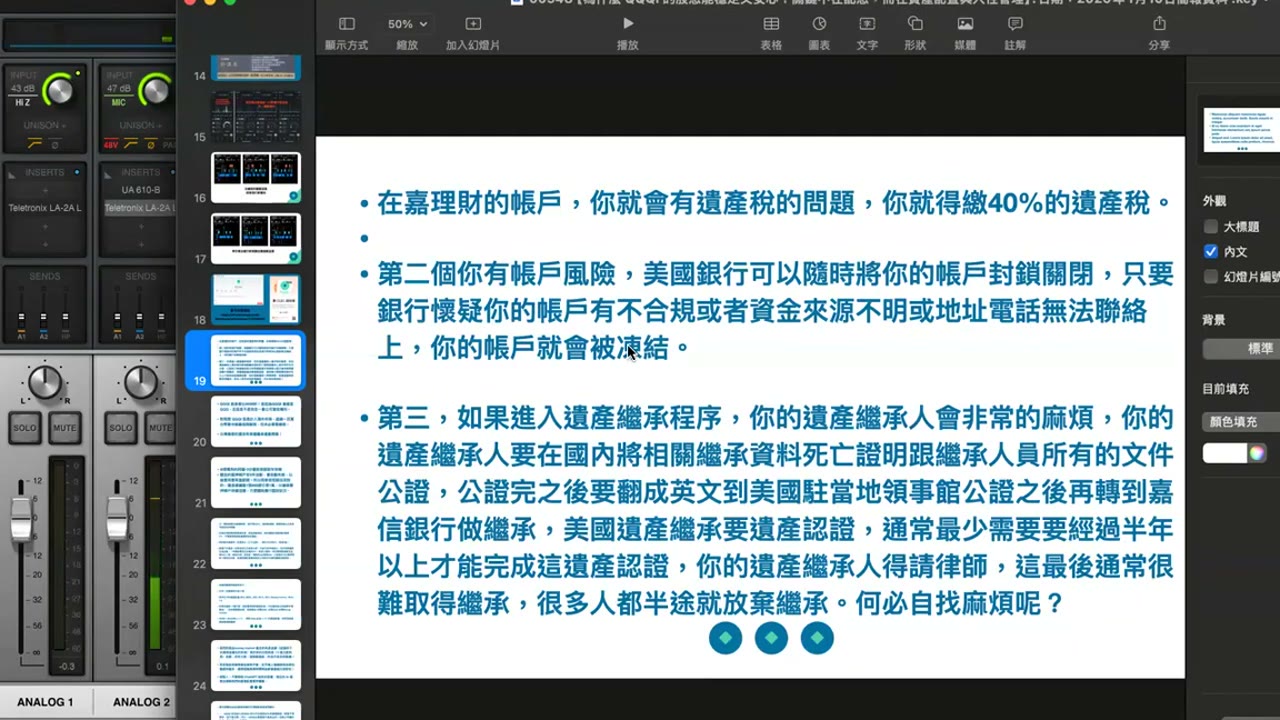This screenshot has width=1280, height=720.
Task: Open the 顯示方式 view options menu
Action: (346, 24)
